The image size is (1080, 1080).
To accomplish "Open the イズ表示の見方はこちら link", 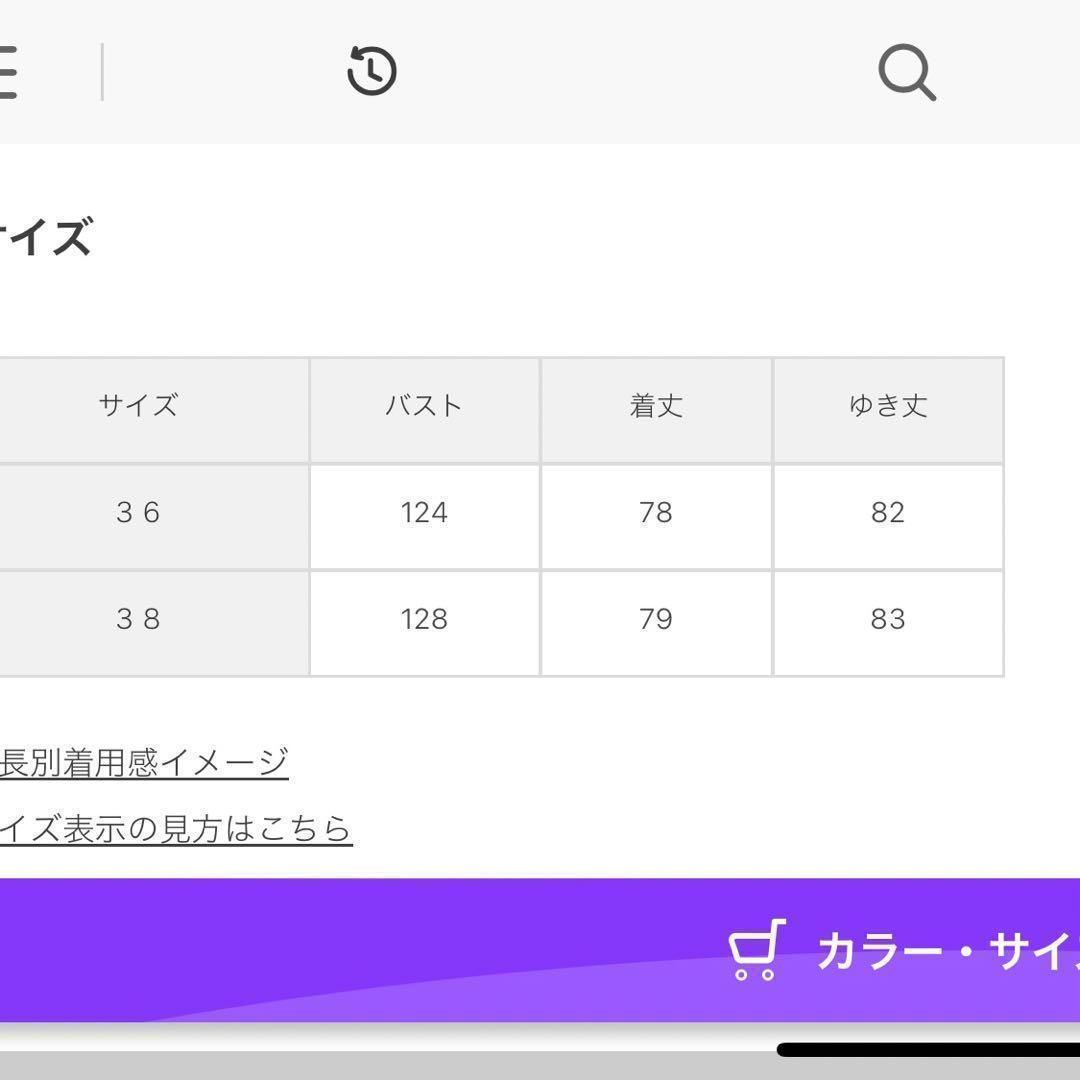I will pyautogui.click(x=176, y=829).
